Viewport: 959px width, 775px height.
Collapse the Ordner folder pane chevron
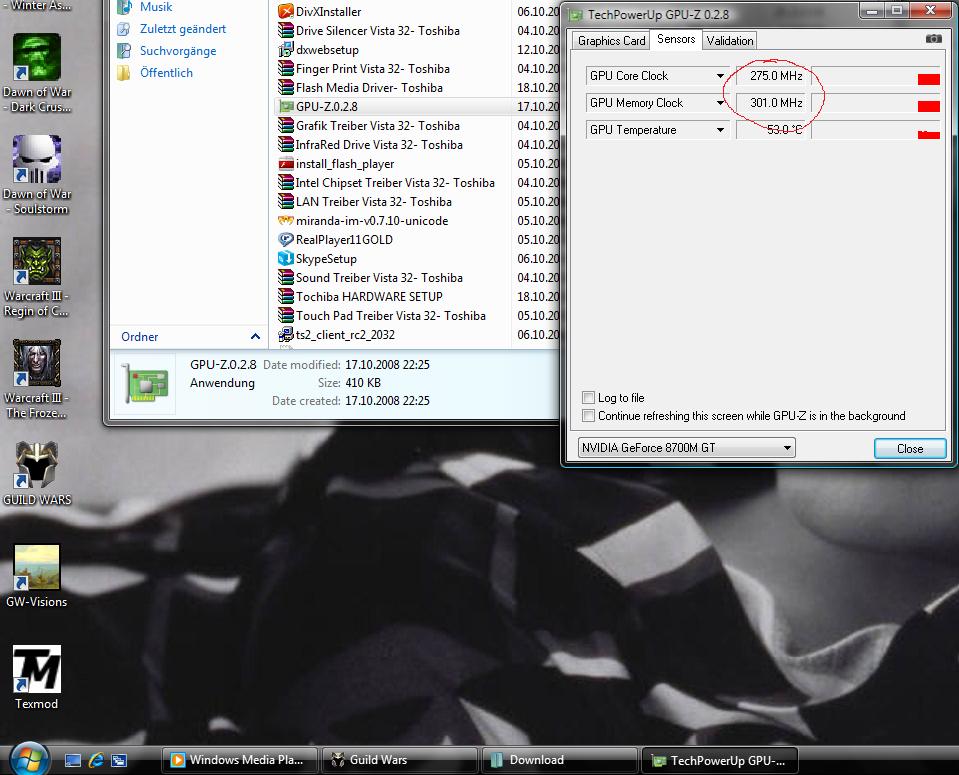tap(255, 336)
